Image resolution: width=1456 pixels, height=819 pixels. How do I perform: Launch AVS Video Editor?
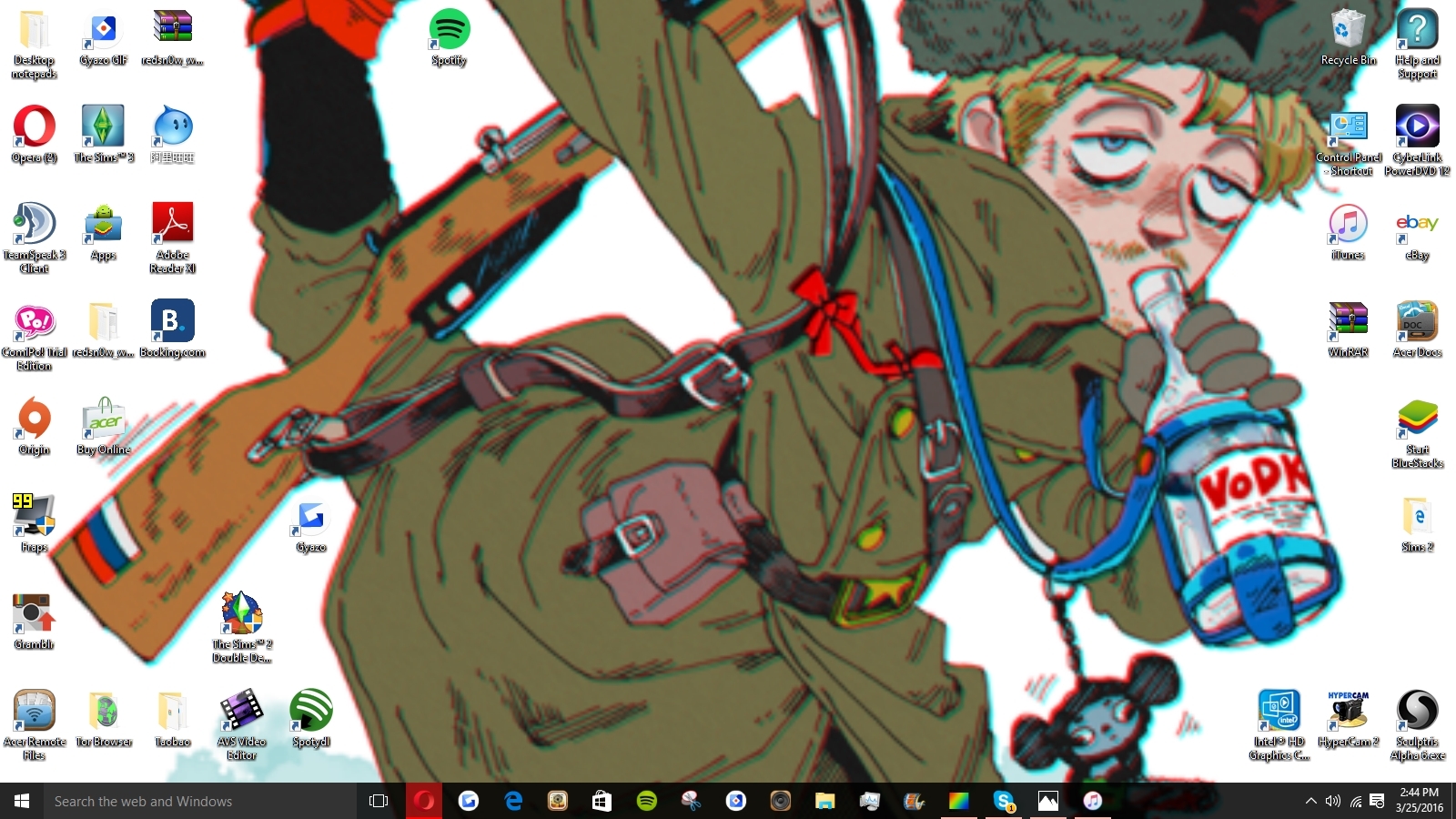click(242, 724)
